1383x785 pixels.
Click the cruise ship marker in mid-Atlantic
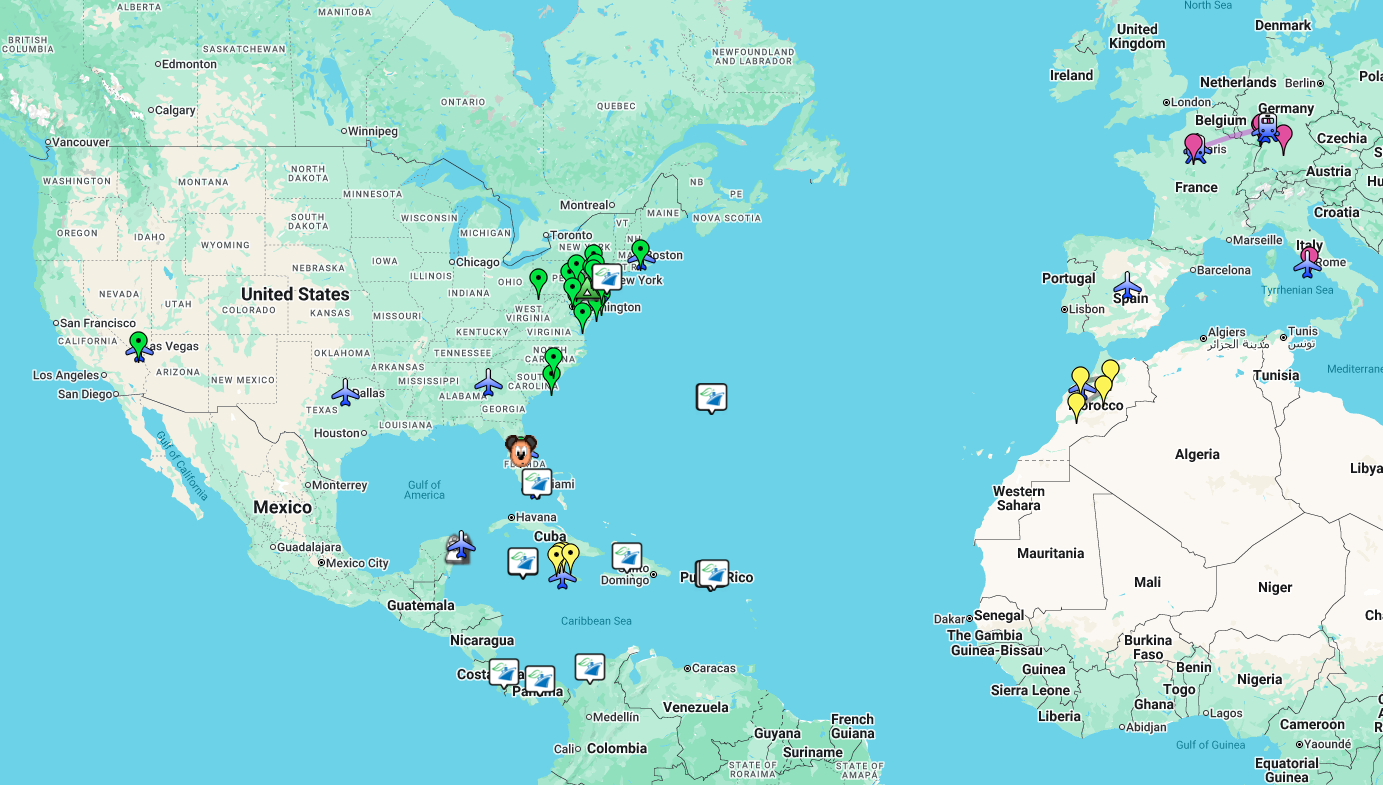[711, 397]
